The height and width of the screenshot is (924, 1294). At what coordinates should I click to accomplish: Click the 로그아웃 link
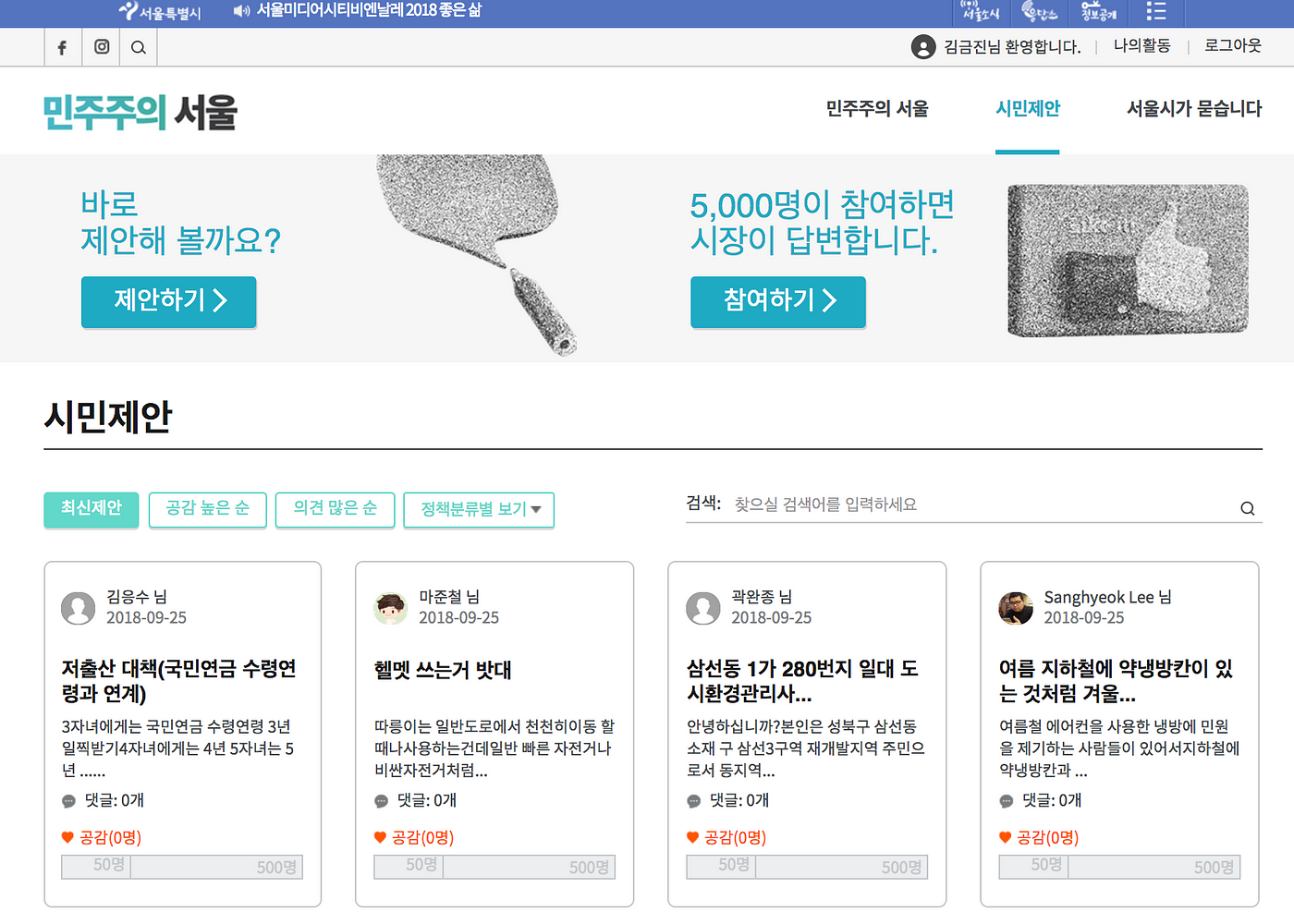(x=1232, y=45)
